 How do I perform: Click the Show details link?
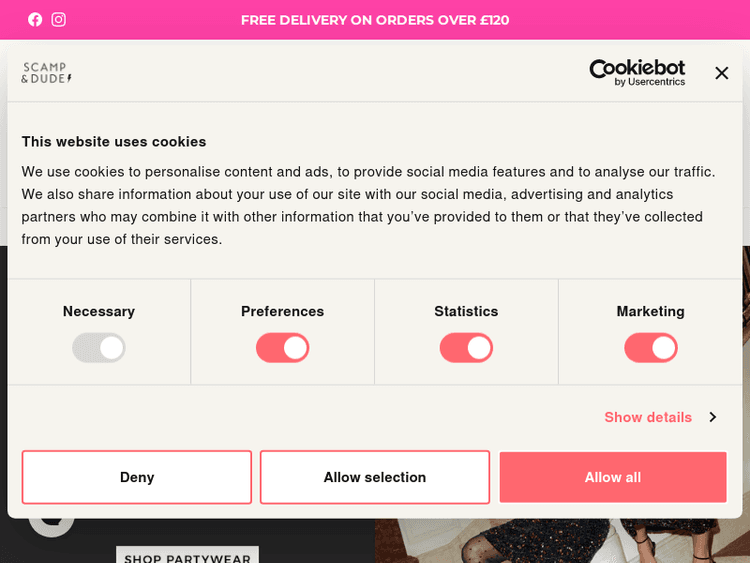648,417
